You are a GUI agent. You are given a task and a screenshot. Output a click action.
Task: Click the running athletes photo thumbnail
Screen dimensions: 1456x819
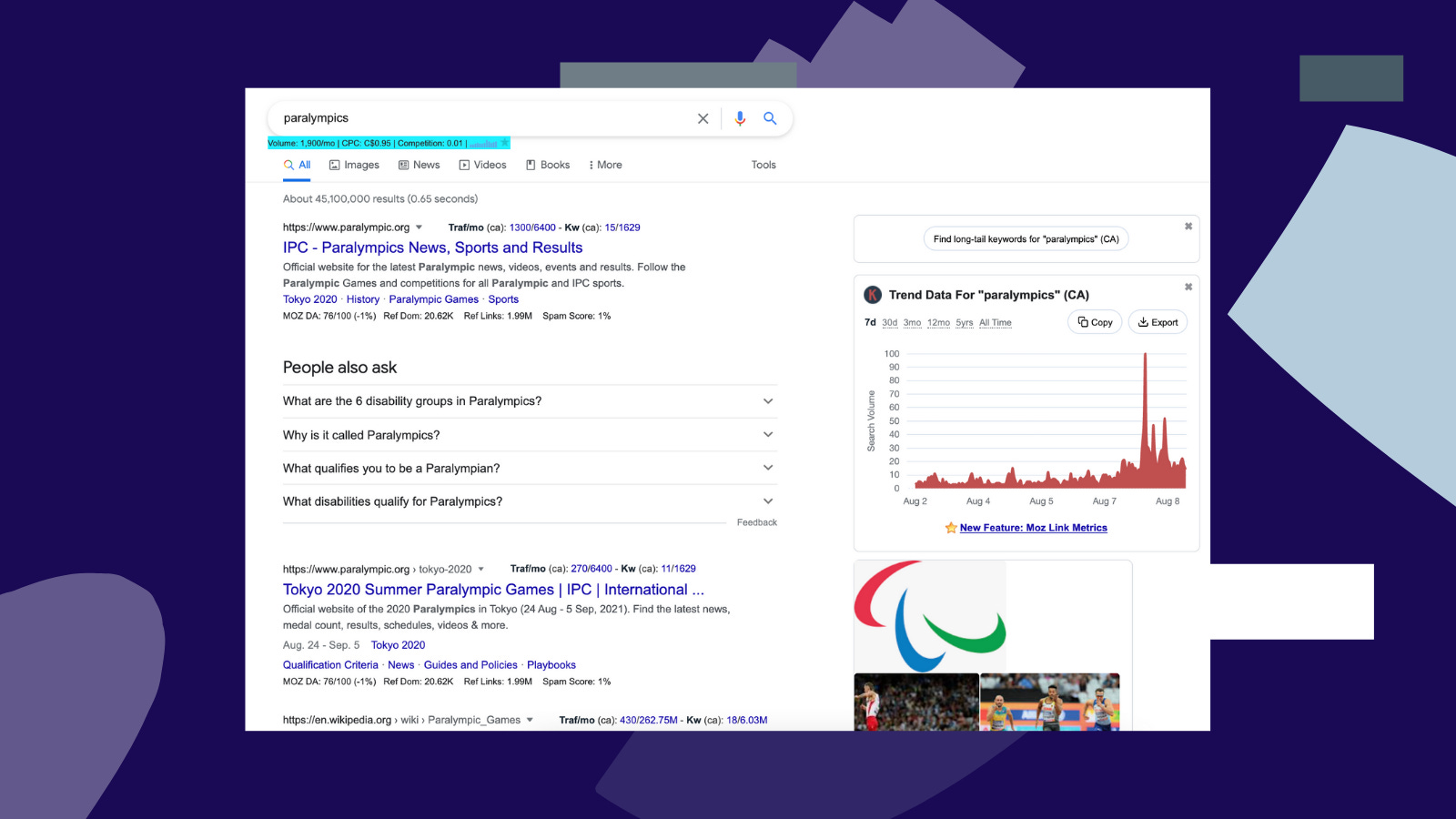1050,702
